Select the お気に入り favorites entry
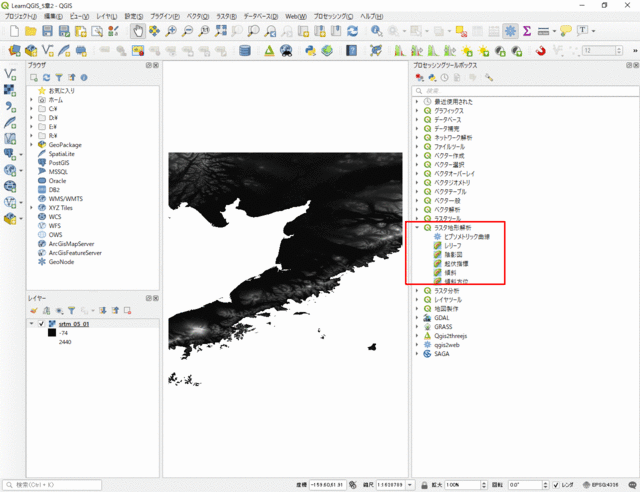The height and width of the screenshot is (492, 640). point(62,91)
